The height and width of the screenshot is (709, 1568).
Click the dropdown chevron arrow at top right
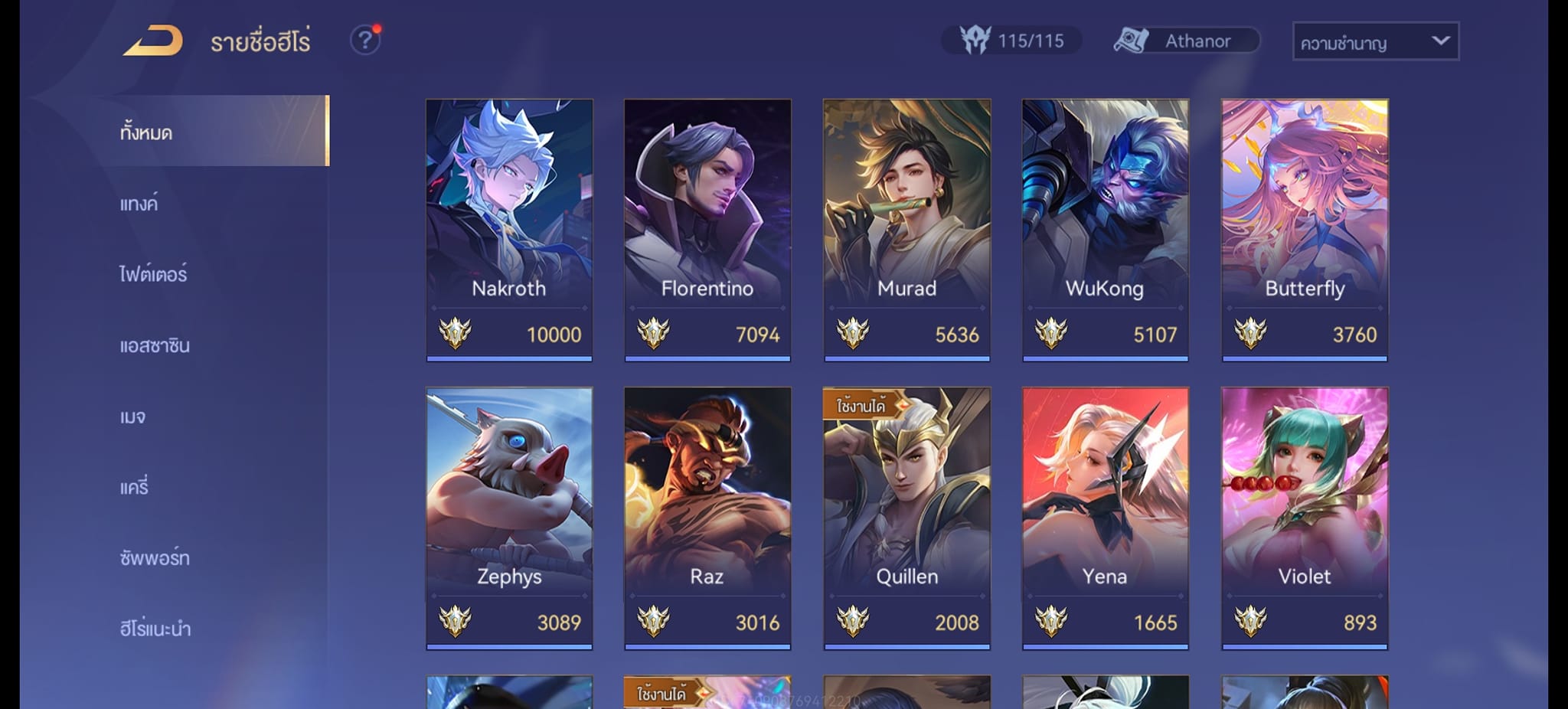click(x=1440, y=41)
